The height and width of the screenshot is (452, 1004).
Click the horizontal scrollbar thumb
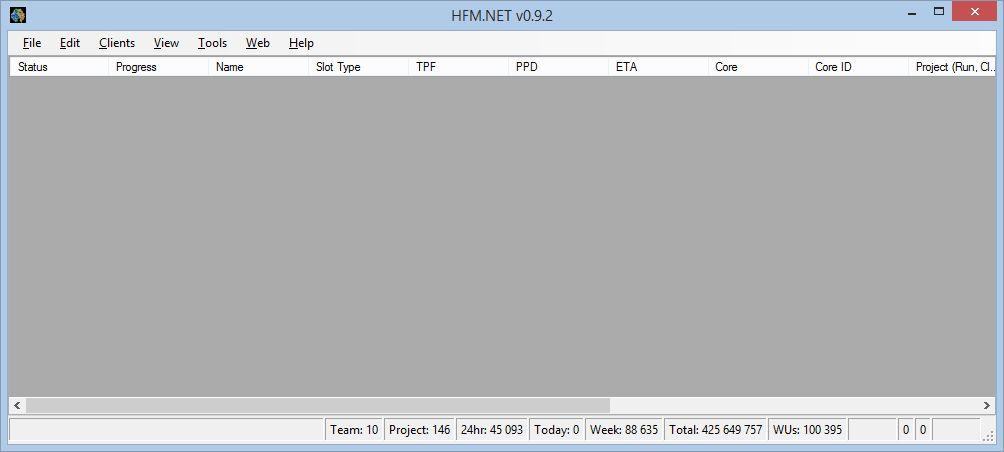point(318,405)
